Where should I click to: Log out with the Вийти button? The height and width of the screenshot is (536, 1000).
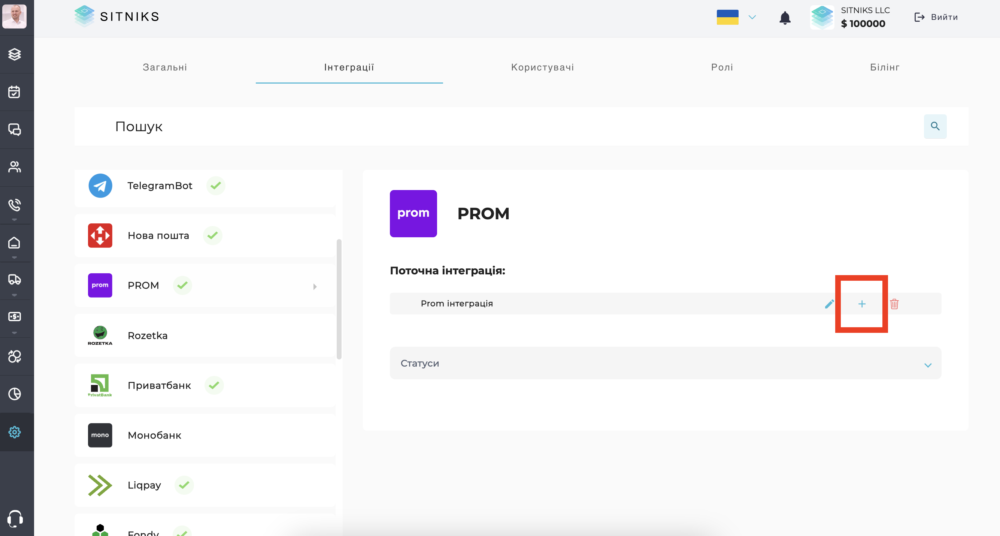pyautogui.click(x=936, y=17)
